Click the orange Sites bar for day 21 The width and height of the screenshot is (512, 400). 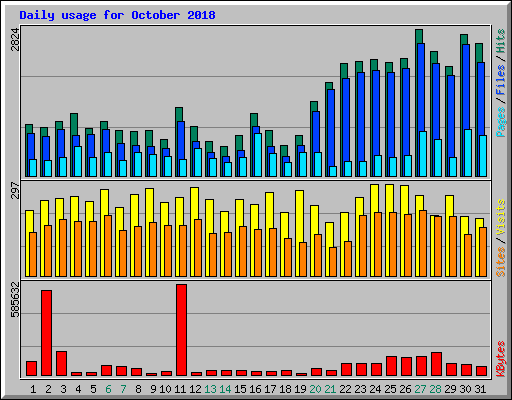pyautogui.click(x=333, y=262)
